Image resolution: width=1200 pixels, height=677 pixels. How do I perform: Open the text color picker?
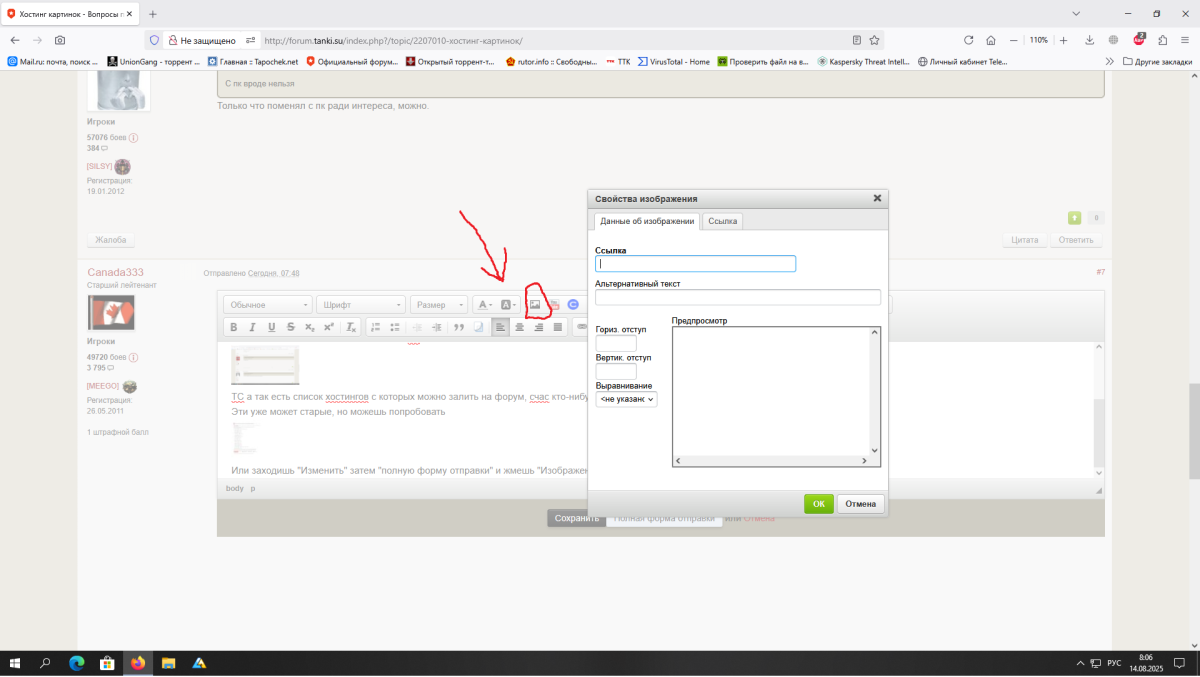click(x=484, y=304)
